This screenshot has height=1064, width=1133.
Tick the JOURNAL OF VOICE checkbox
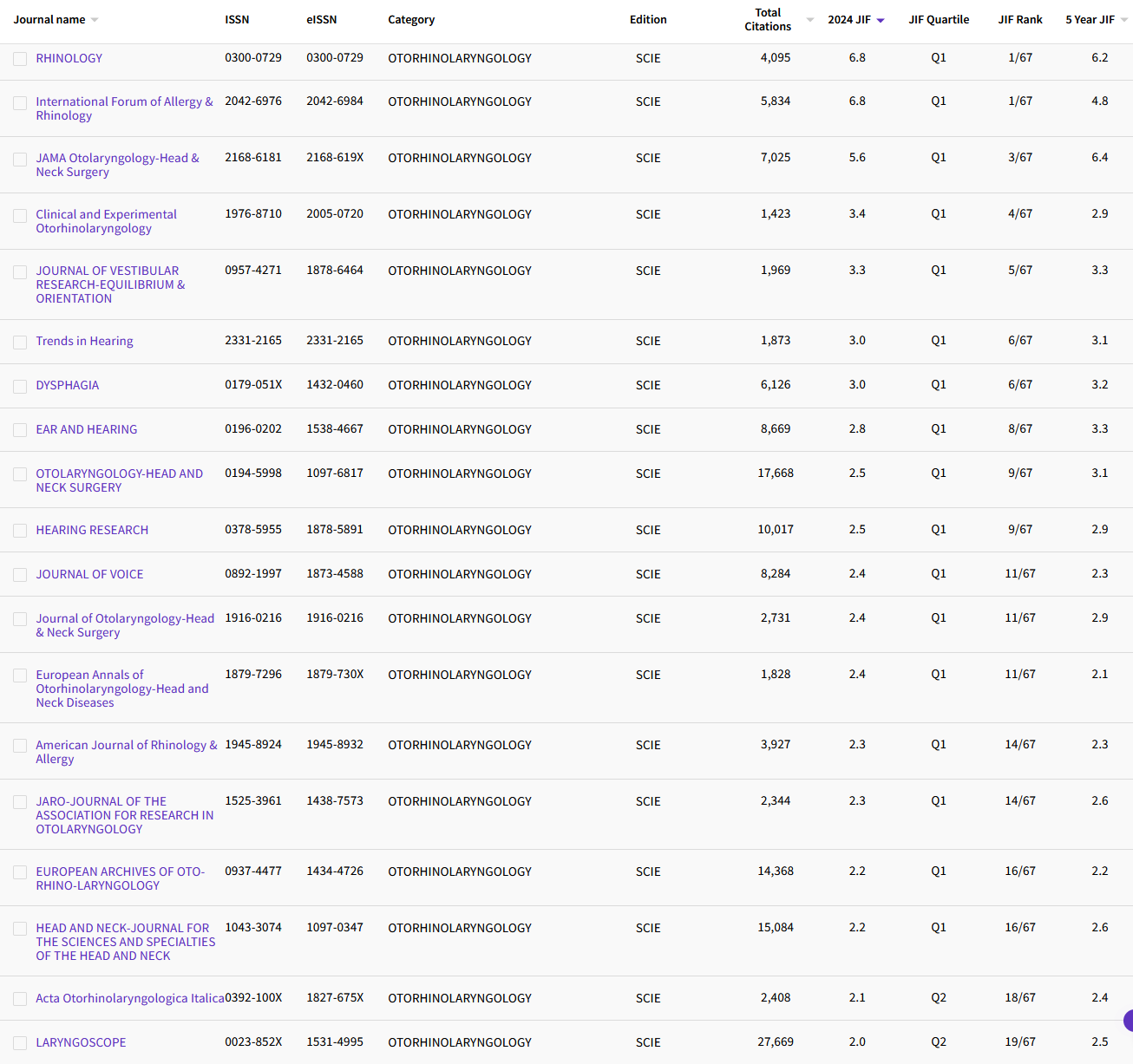(20, 575)
